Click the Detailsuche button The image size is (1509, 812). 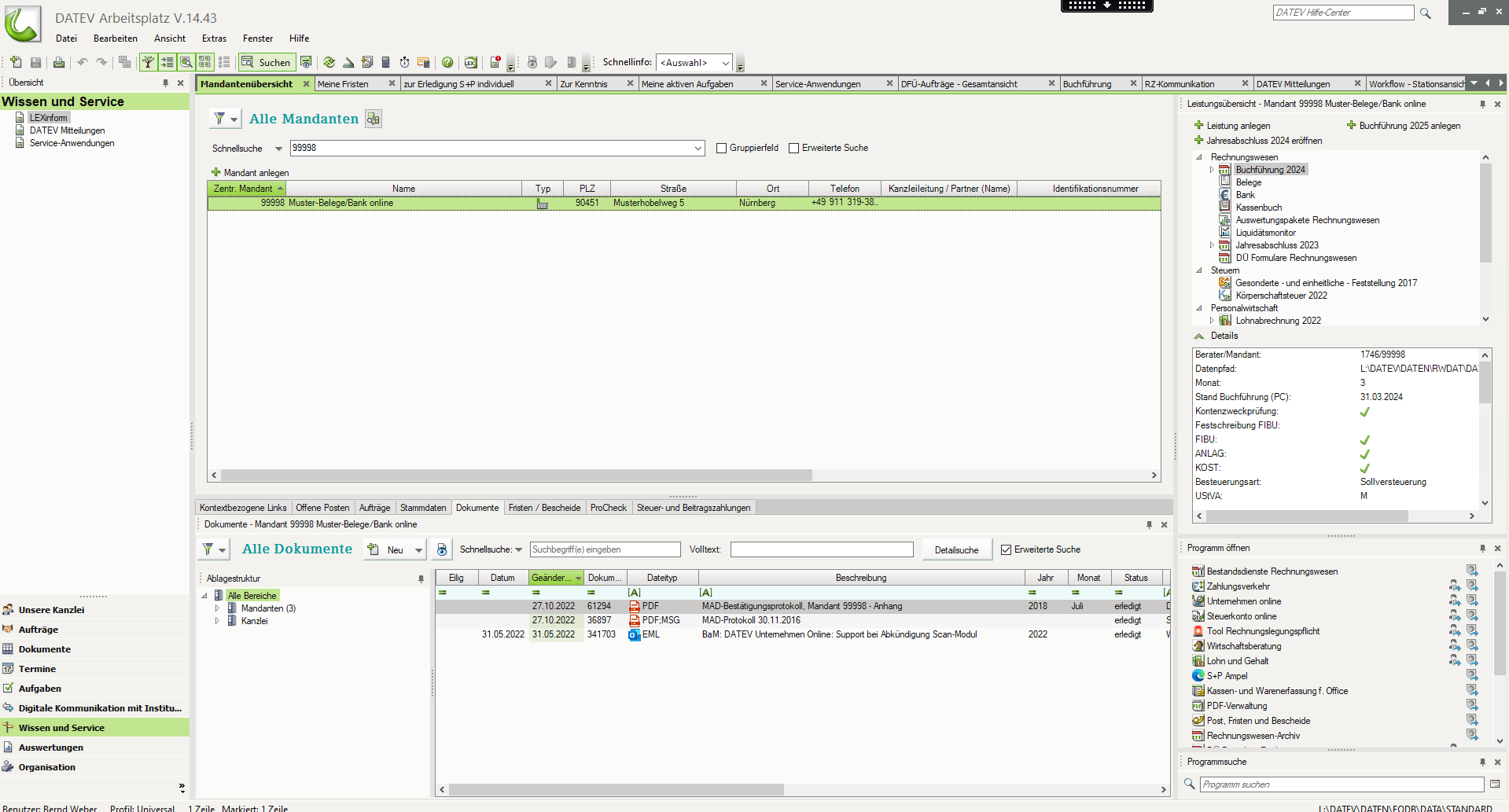click(956, 550)
